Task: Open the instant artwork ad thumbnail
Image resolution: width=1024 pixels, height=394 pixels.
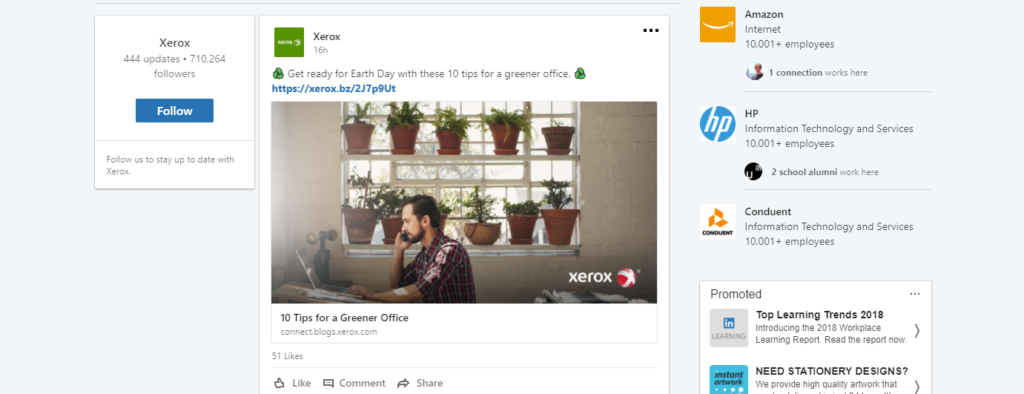Action: [x=729, y=380]
